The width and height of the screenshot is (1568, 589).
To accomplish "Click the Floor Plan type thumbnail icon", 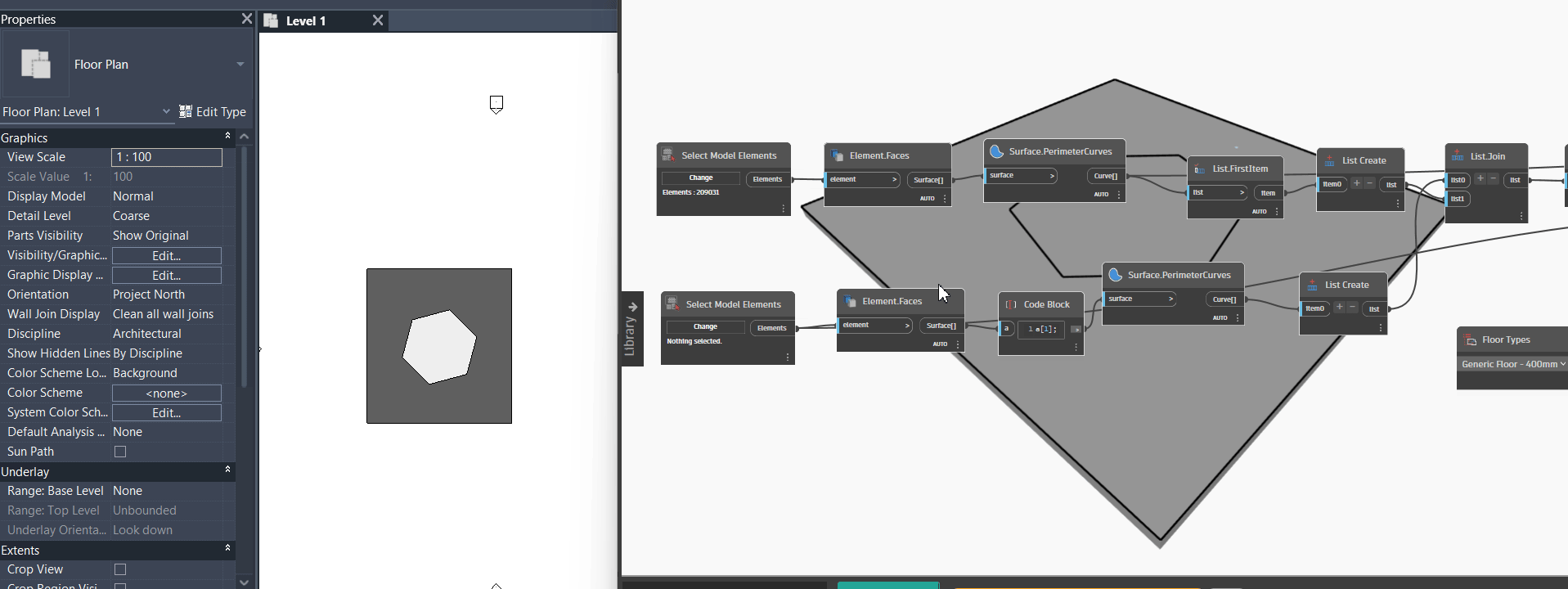I will 36,64.
